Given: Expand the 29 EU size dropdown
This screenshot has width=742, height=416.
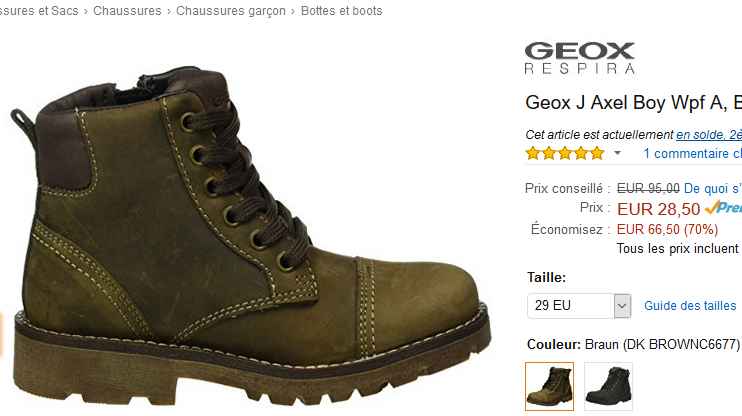Looking at the screenshot, I should [579, 306].
